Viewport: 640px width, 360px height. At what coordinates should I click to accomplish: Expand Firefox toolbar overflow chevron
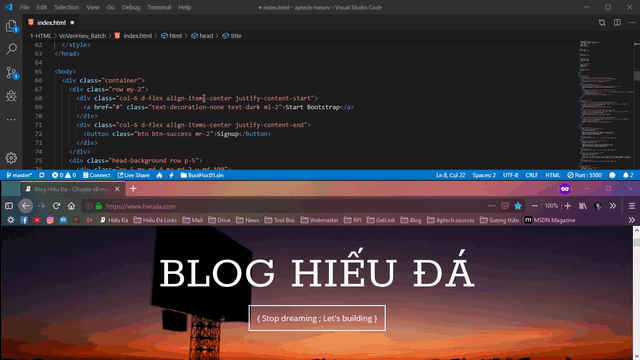coord(613,206)
